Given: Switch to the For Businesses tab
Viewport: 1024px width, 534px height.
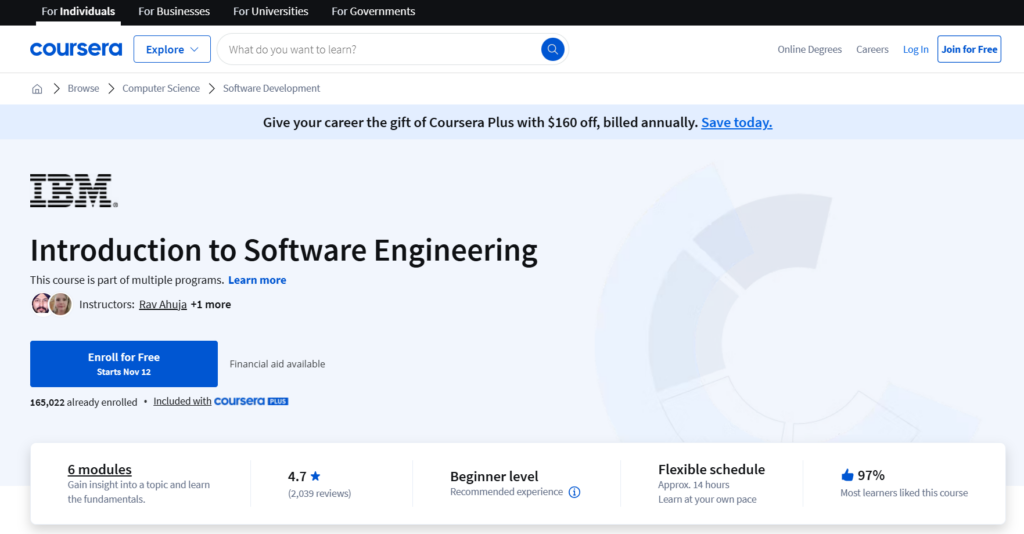Looking at the screenshot, I should (174, 11).
